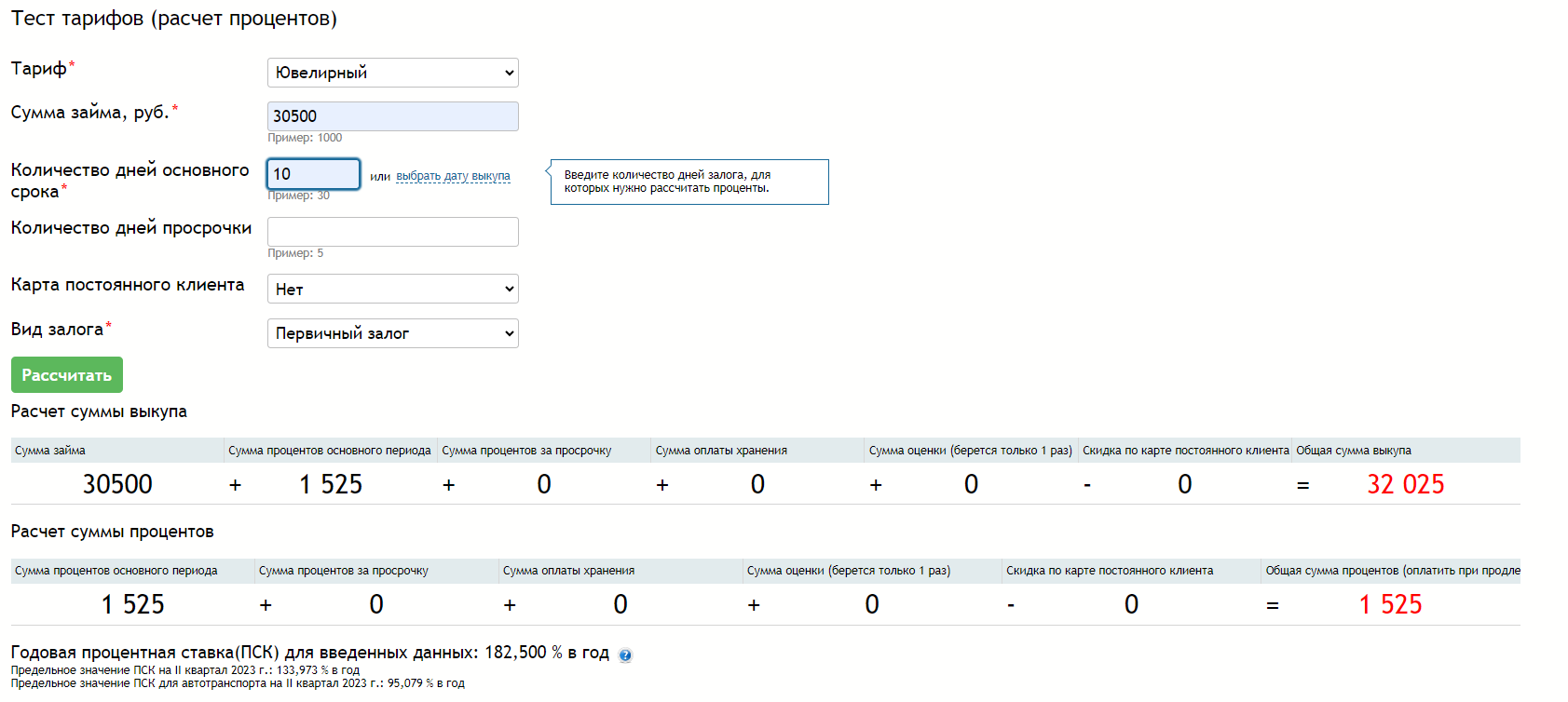The height and width of the screenshot is (702, 1568).
Task: Open the Тариф dropdown showing Ювелирный
Action: coord(392,73)
